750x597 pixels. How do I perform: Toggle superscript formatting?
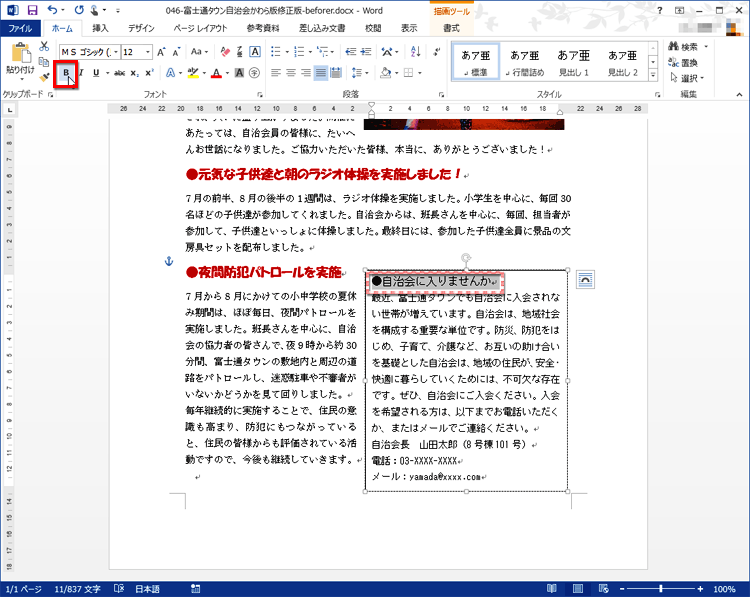tap(150, 73)
